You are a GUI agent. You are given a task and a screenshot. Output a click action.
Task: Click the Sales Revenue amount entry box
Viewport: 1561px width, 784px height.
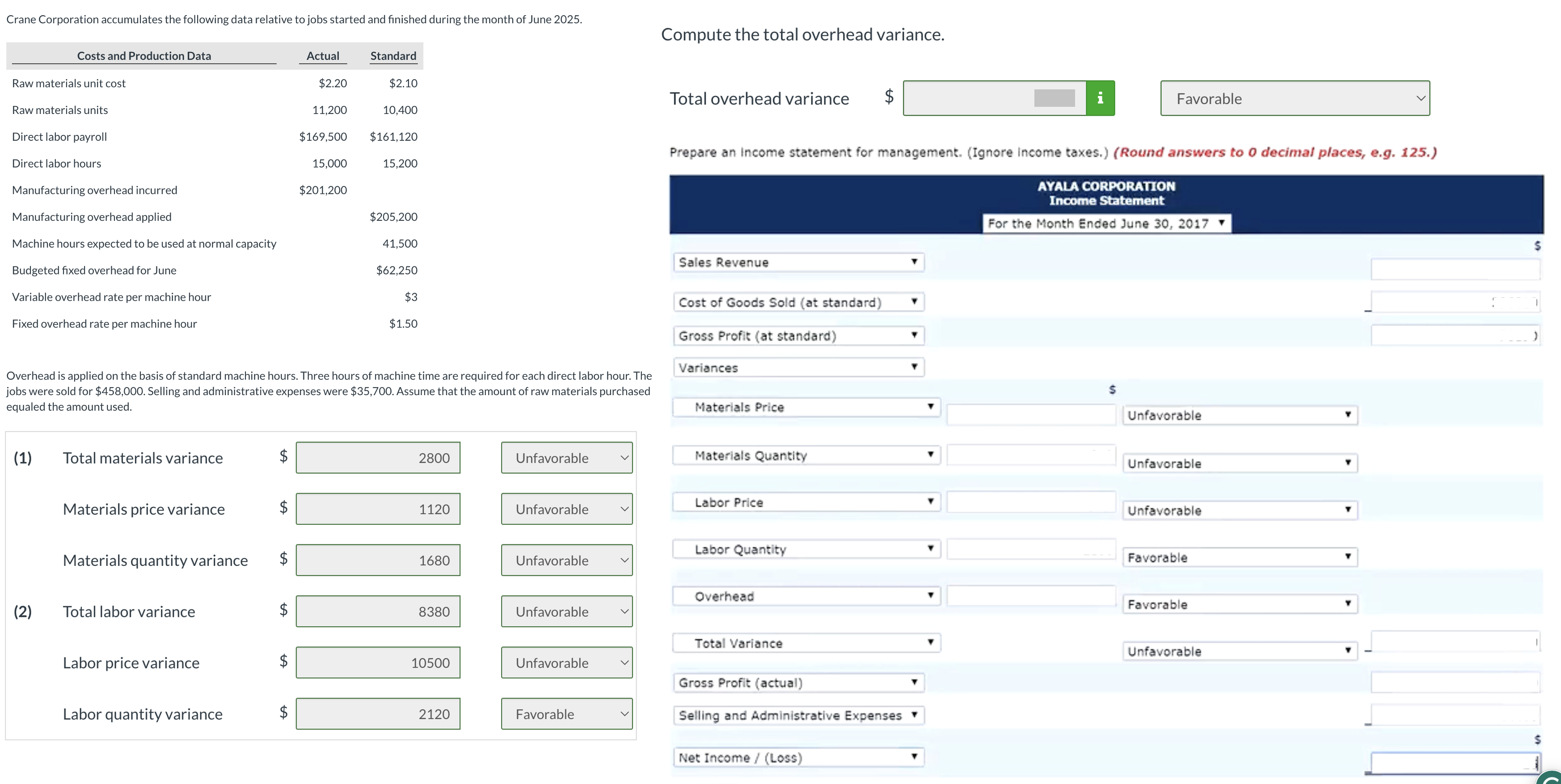pyautogui.click(x=1454, y=269)
